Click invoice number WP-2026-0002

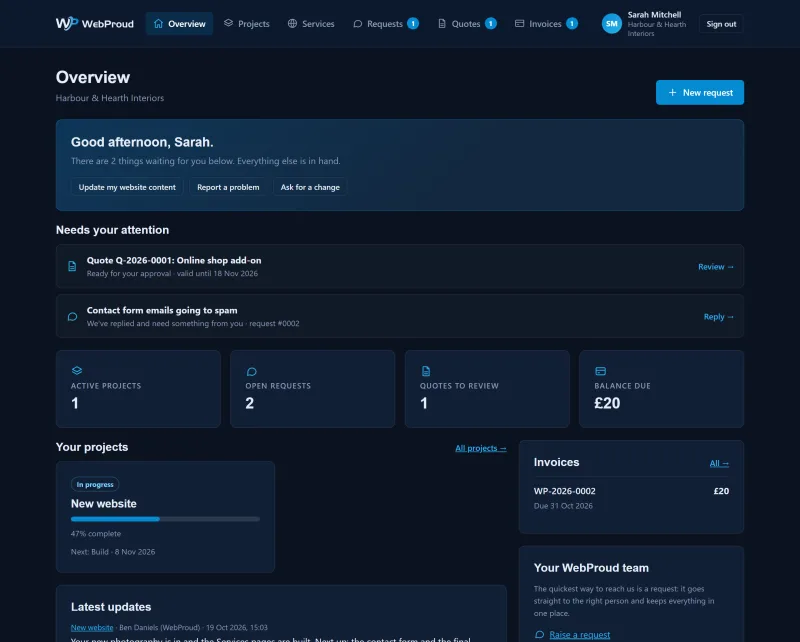point(564,491)
